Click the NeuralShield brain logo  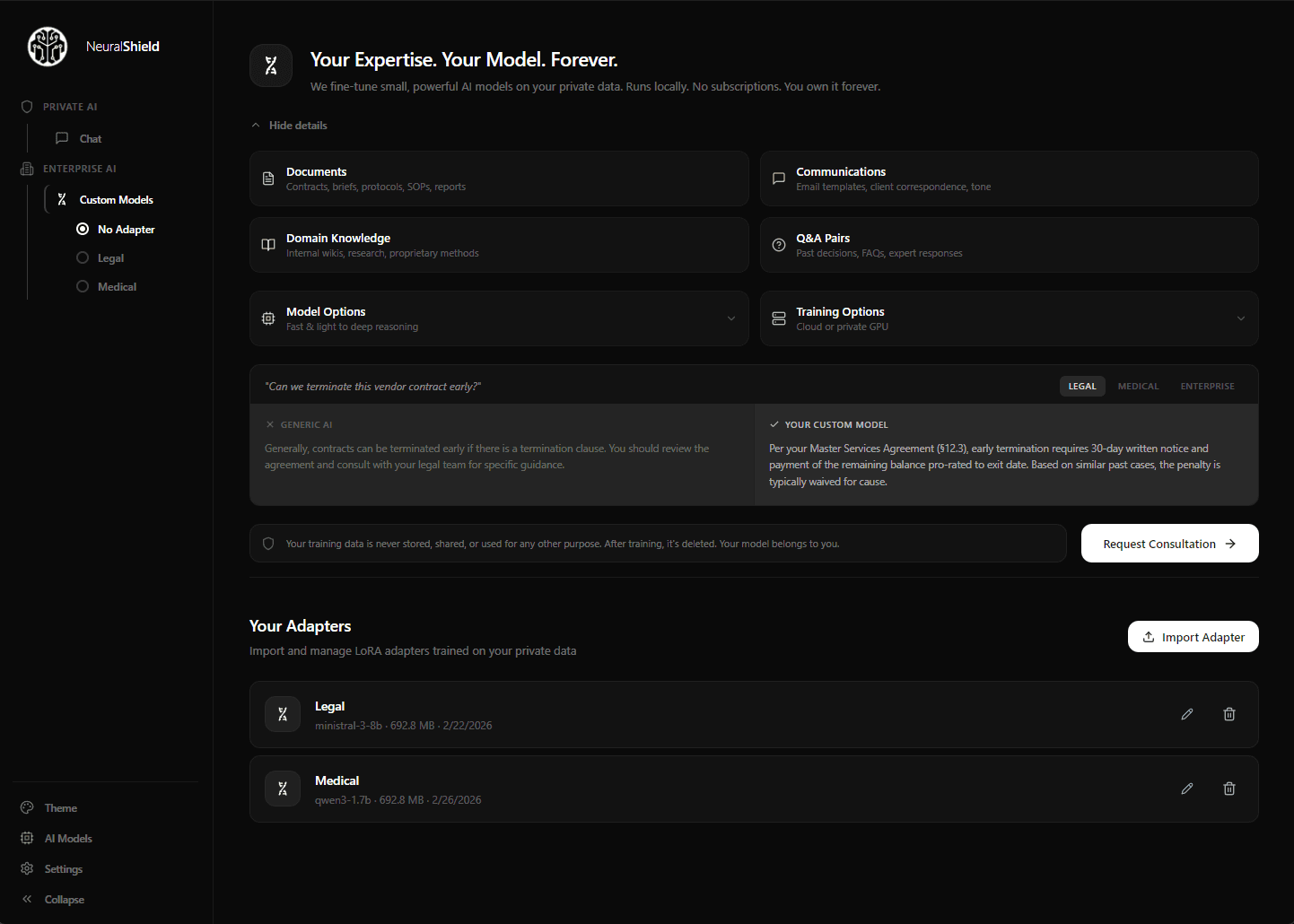47,46
